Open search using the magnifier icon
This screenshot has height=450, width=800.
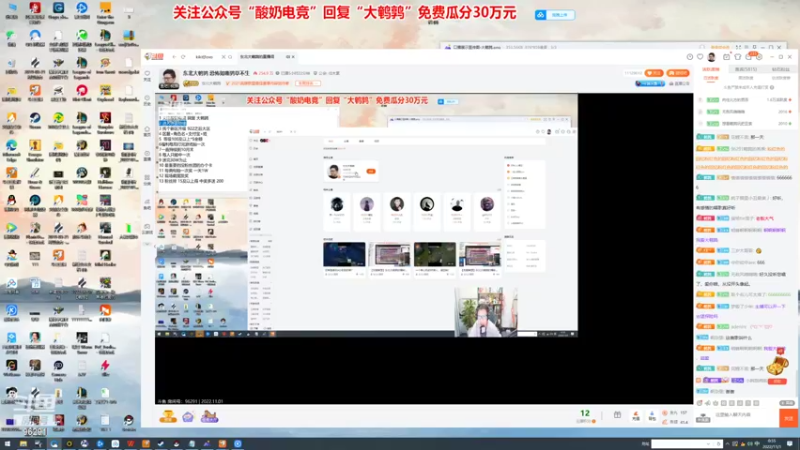coord(230,57)
